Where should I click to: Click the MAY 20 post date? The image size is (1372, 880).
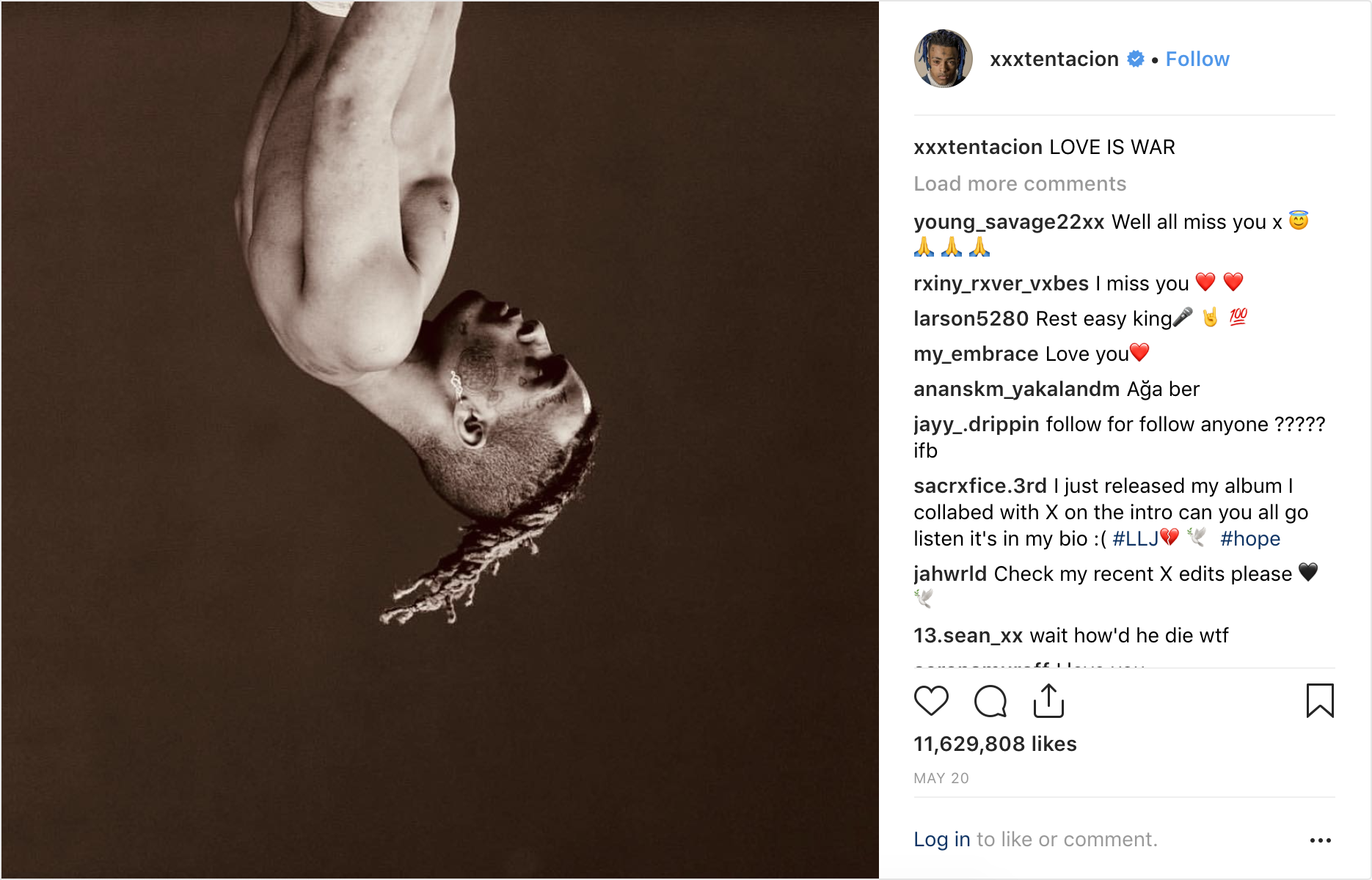(941, 779)
